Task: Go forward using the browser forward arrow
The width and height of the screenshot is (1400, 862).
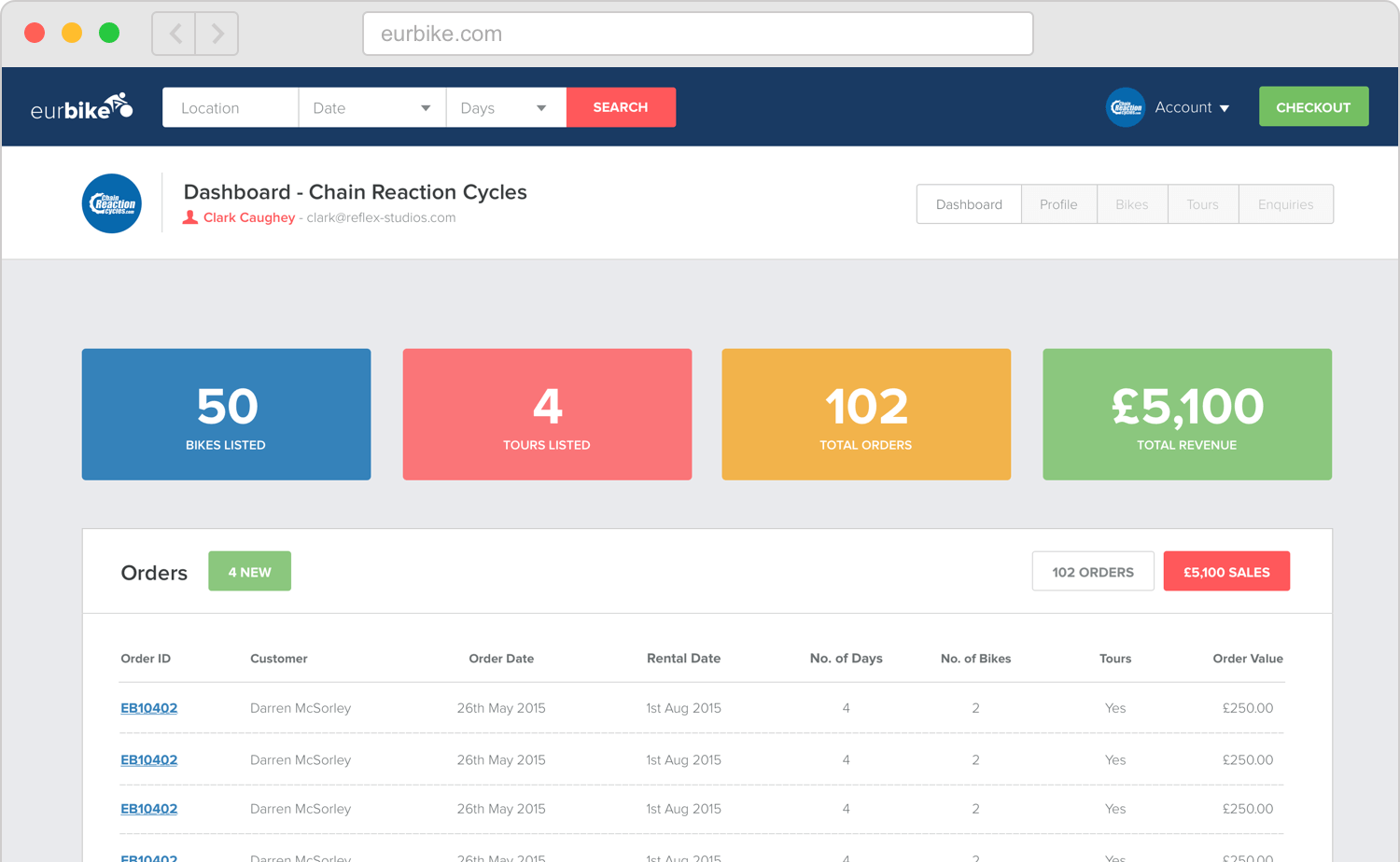Action: click(217, 34)
